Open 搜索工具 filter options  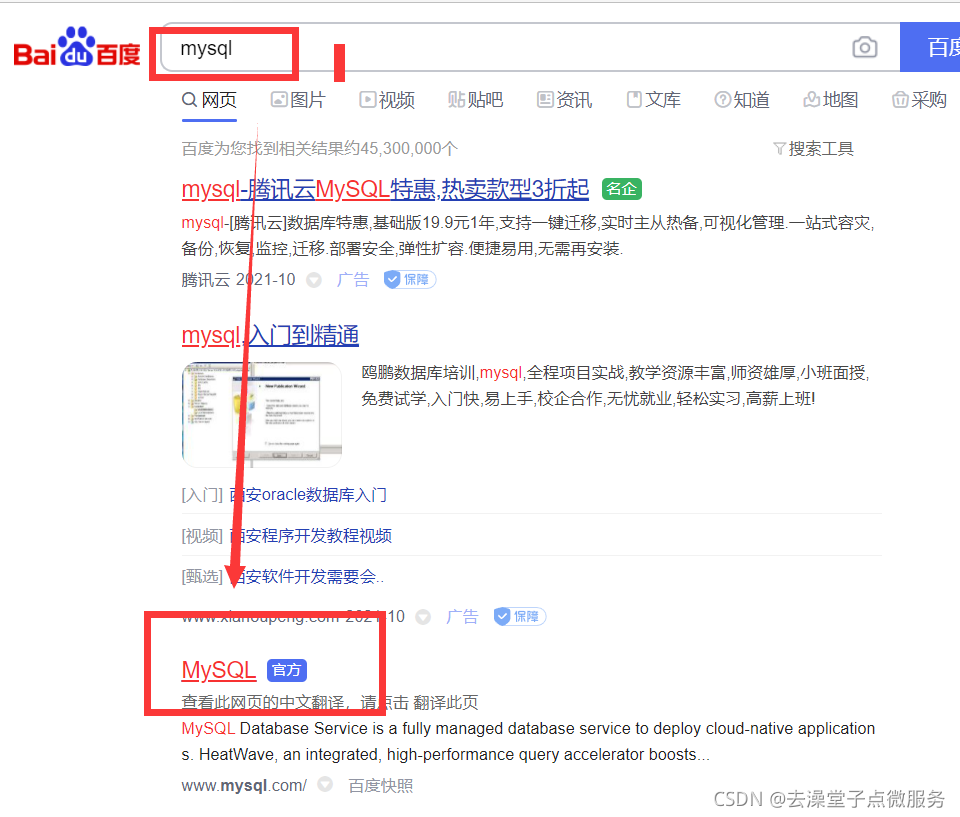coord(814,149)
